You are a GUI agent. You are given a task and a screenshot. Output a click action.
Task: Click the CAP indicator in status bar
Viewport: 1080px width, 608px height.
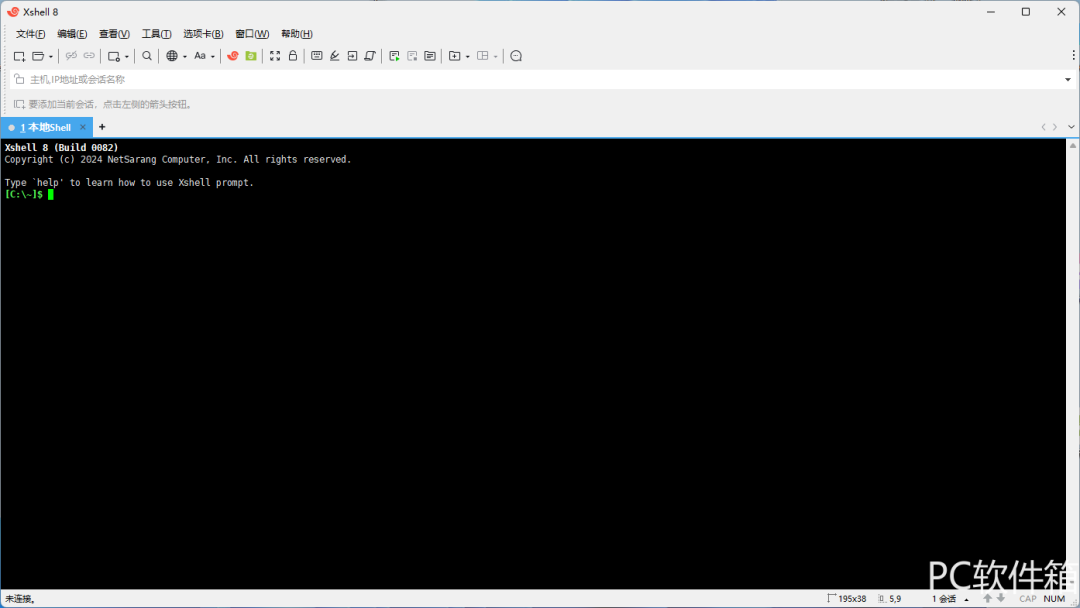1028,598
